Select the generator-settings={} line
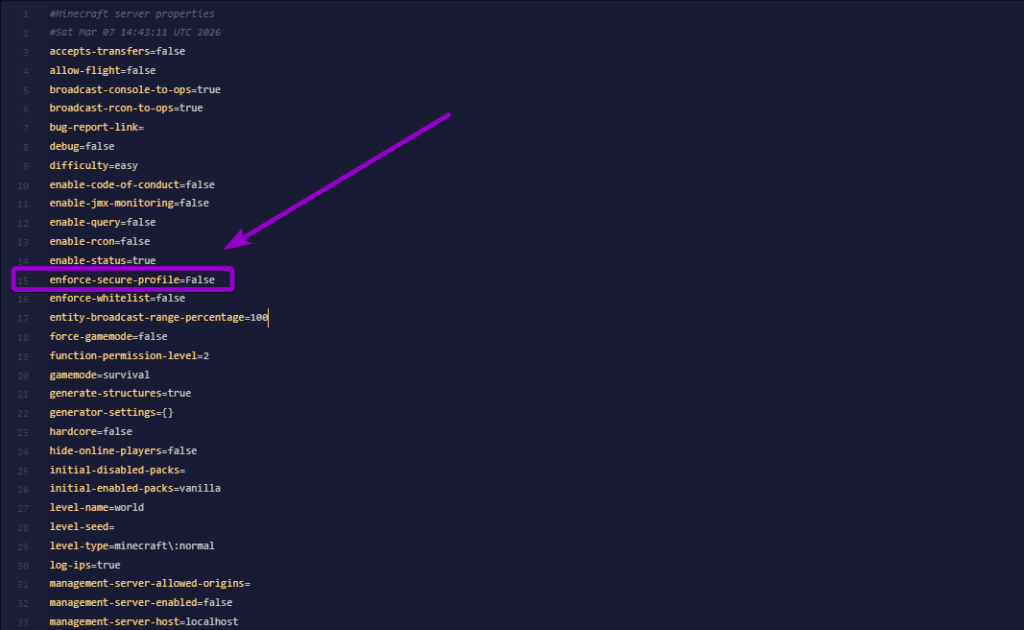Screen dimensions: 1024x630 pyautogui.click(x=110, y=412)
